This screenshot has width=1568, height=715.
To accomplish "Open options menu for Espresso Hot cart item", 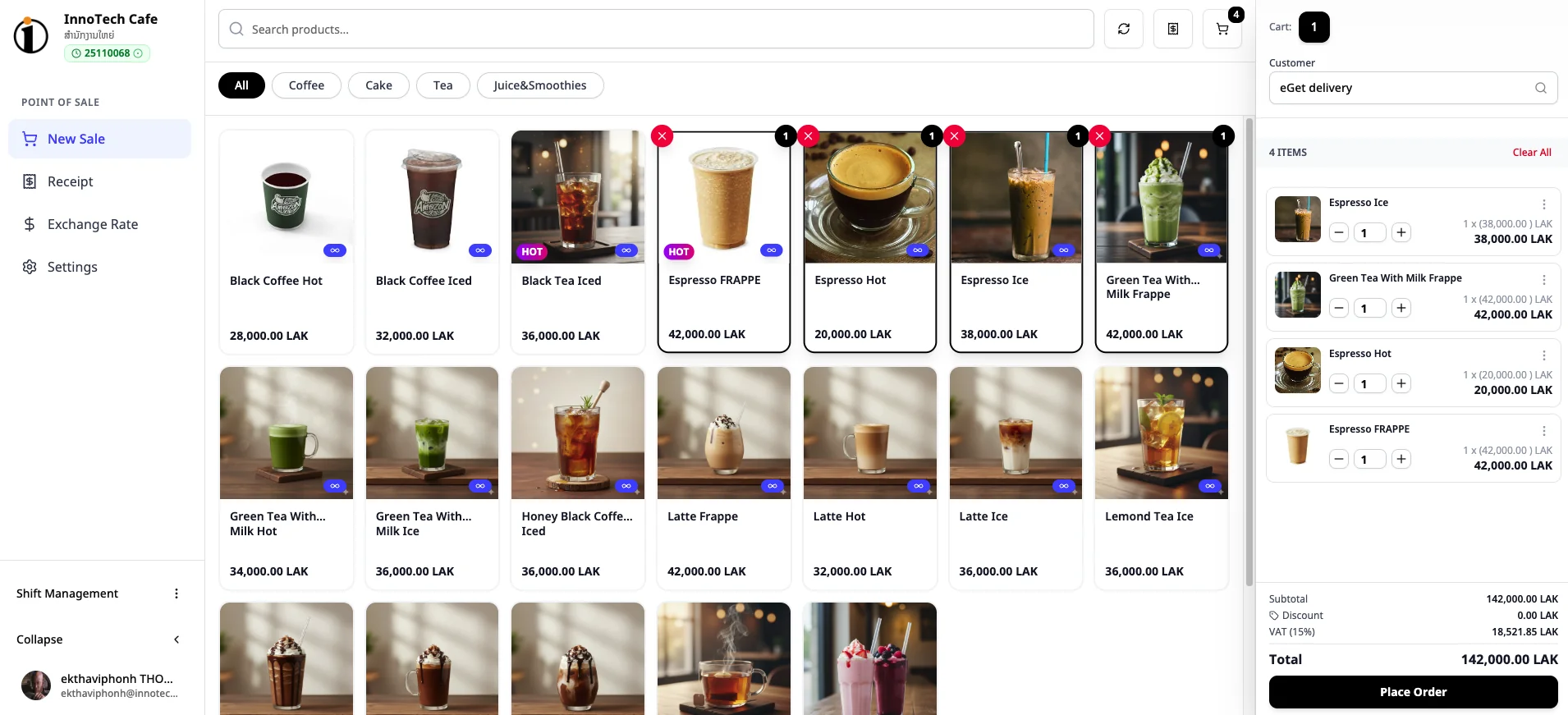I will click(1543, 355).
